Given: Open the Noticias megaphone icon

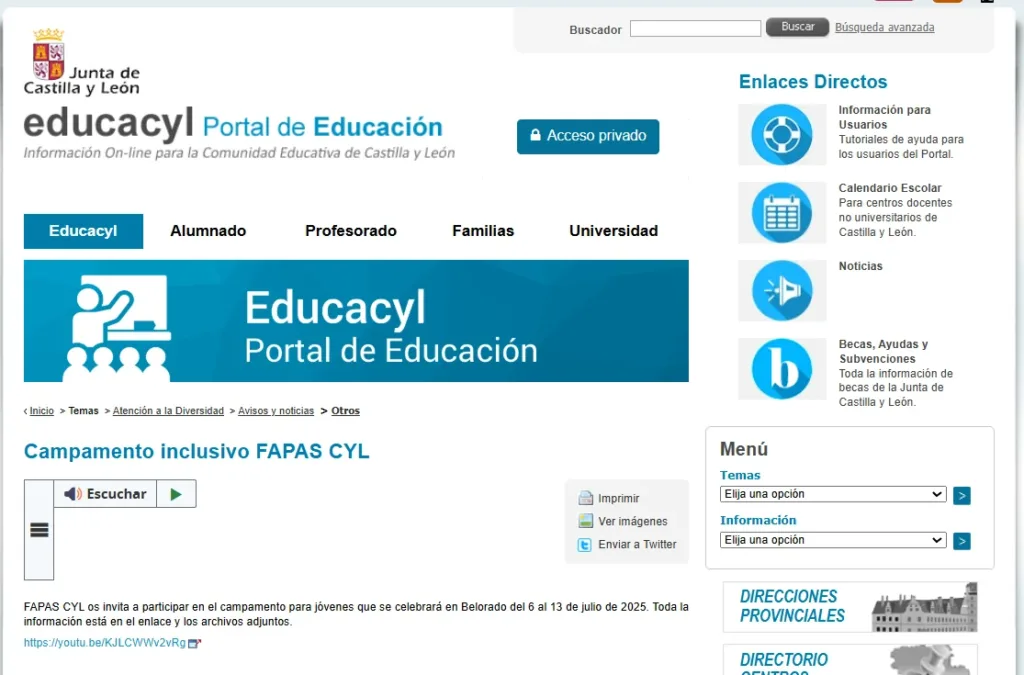Looking at the screenshot, I should point(782,291).
